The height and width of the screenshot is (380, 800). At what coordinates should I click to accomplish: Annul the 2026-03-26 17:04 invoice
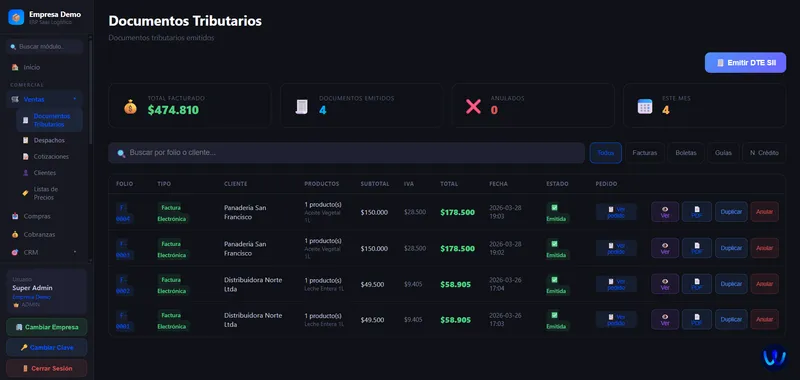(x=764, y=284)
